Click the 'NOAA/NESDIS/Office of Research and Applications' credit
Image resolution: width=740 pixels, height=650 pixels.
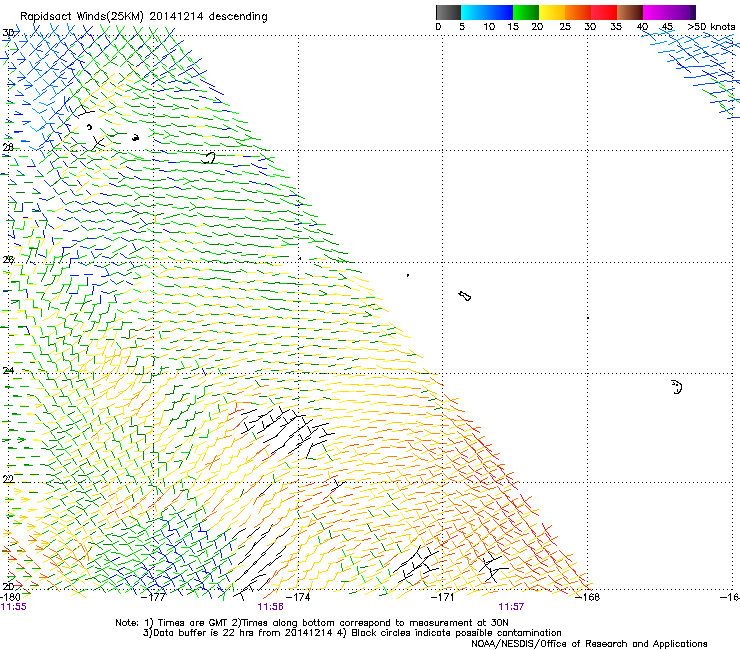tap(589, 644)
